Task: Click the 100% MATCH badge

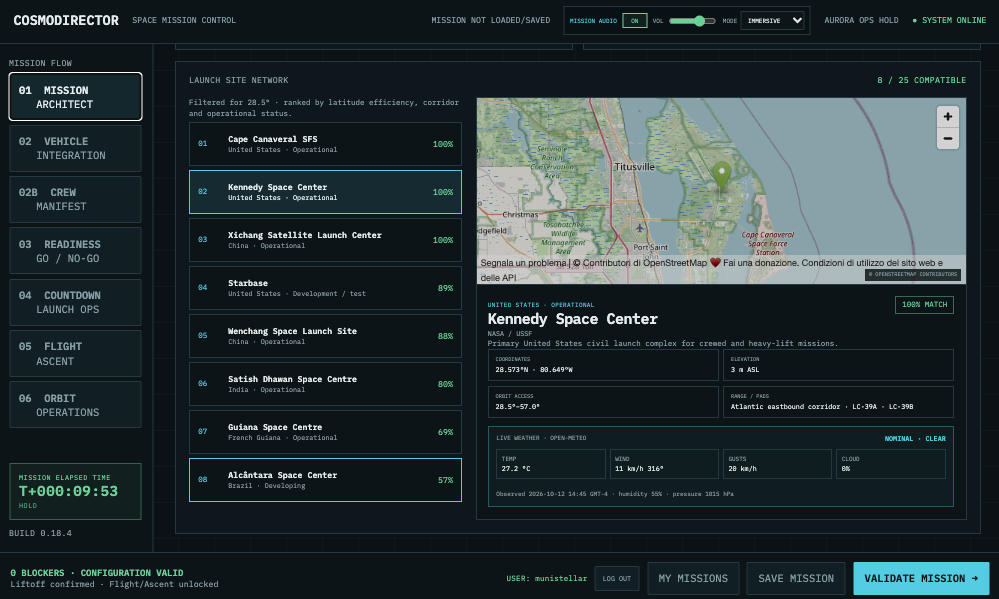Action: [924, 305]
